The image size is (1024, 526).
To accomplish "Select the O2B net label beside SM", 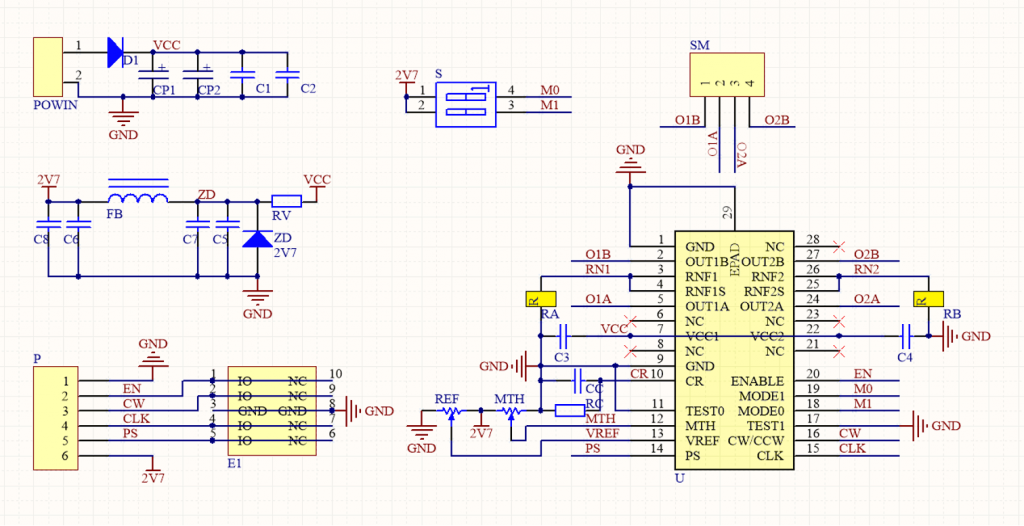I will coord(776,121).
